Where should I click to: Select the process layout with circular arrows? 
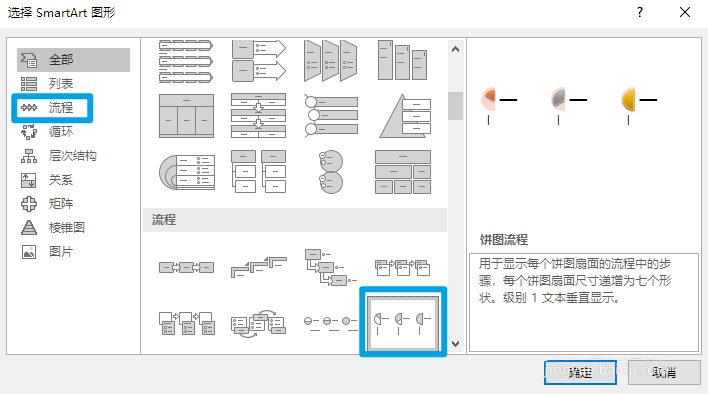tap(258, 323)
